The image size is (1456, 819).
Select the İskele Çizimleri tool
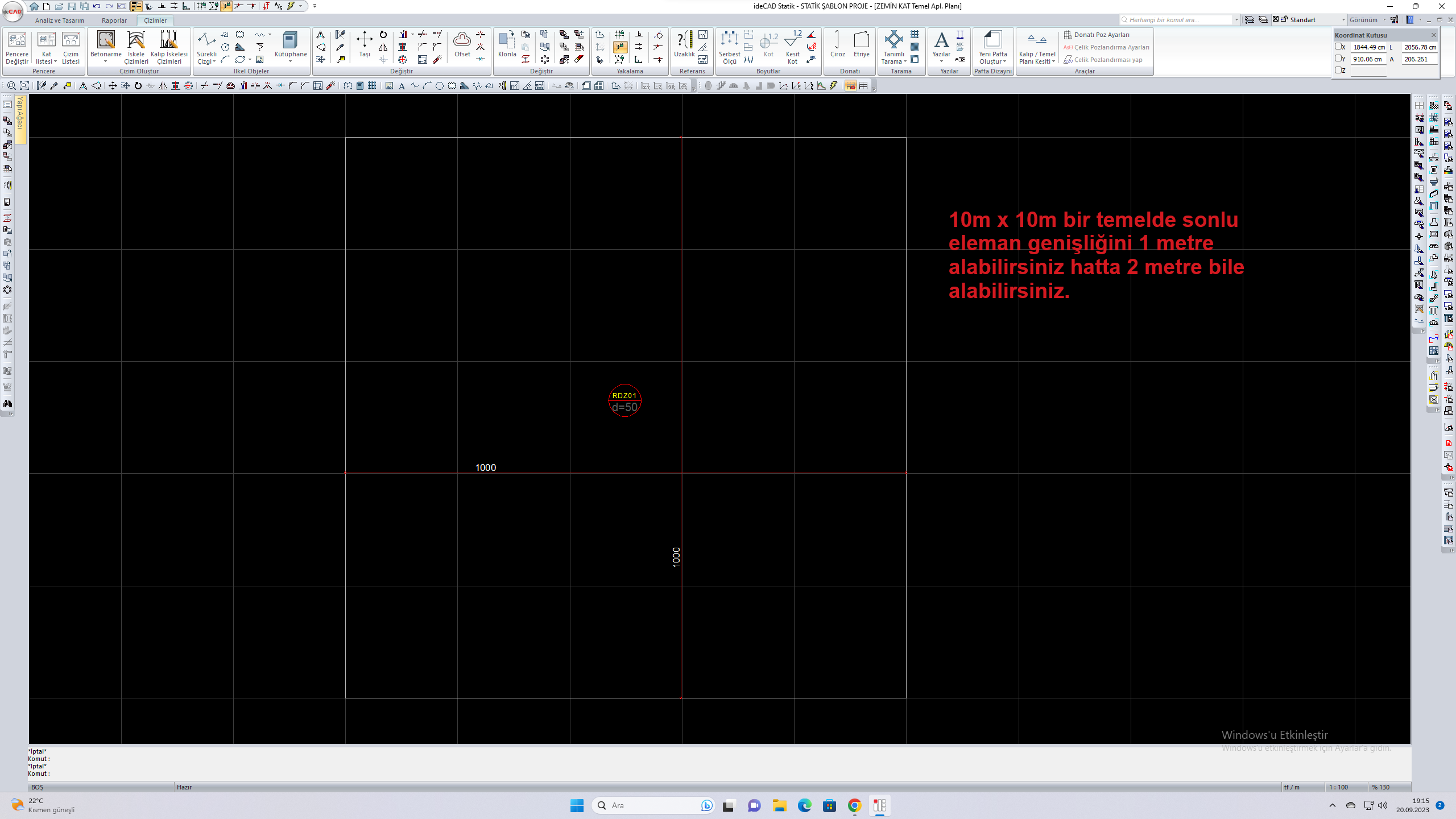(x=136, y=47)
